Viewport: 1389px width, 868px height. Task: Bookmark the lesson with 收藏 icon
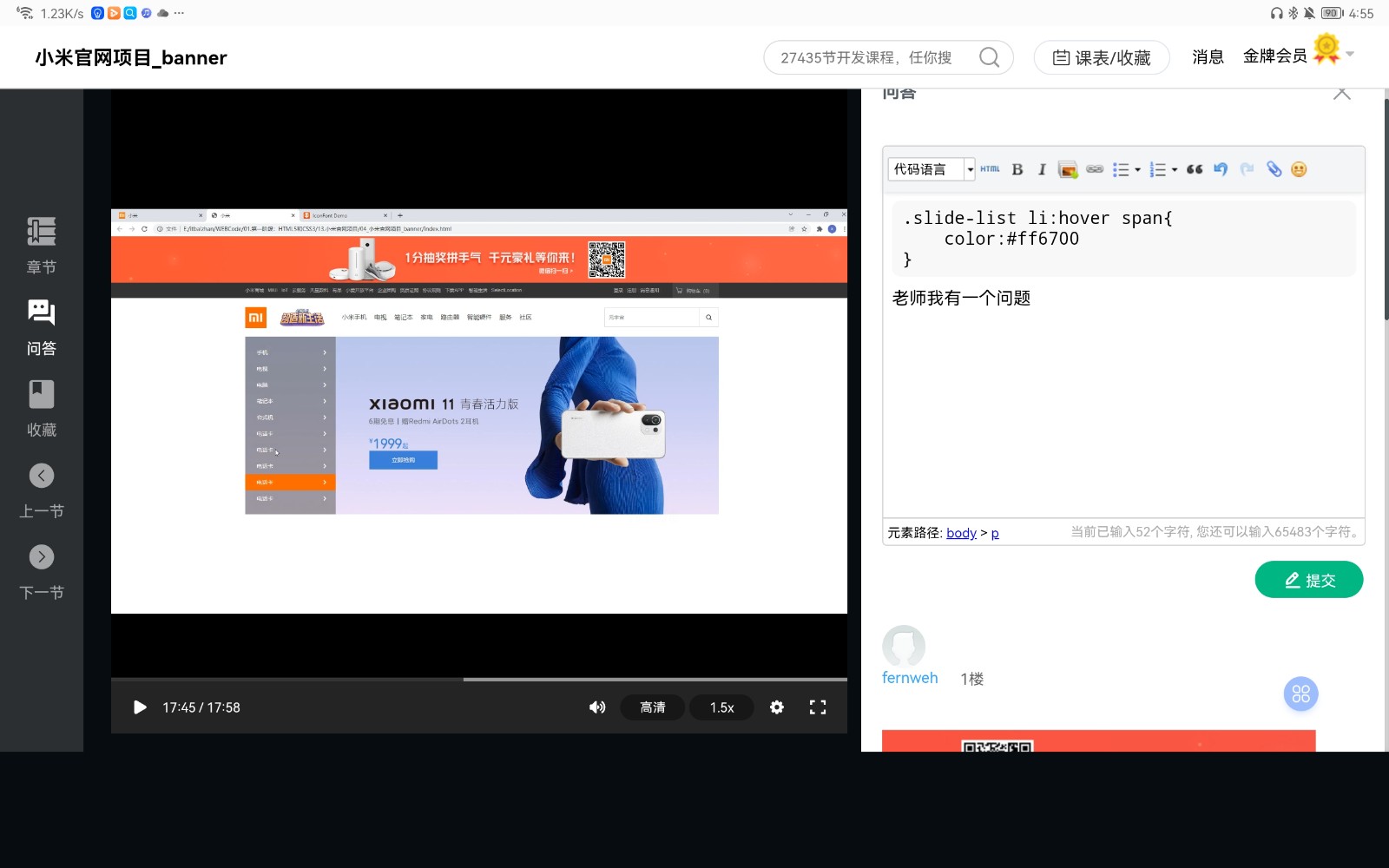pos(42,408)
